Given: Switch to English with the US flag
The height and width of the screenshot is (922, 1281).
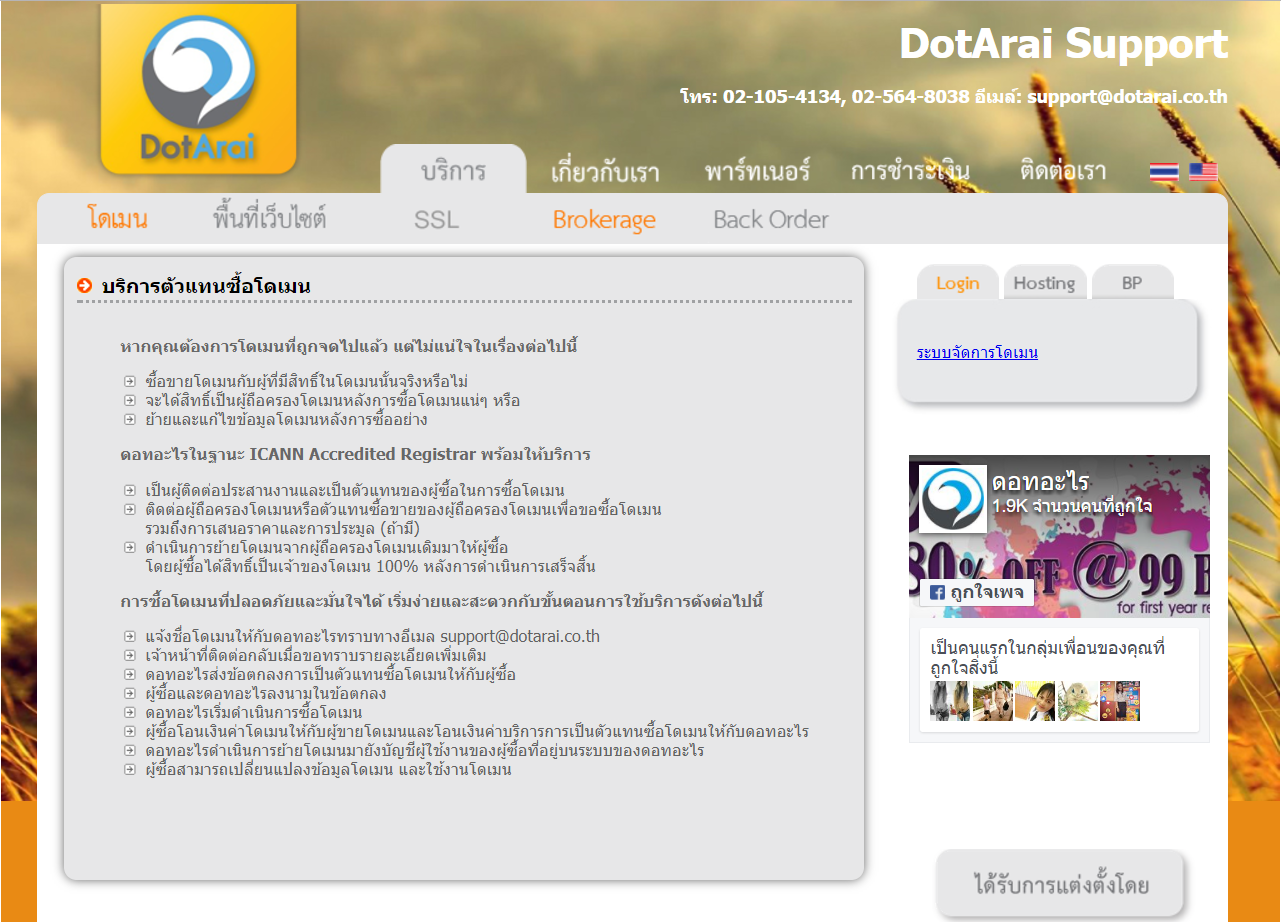Looking at the screenshot, I should 1203,172.
